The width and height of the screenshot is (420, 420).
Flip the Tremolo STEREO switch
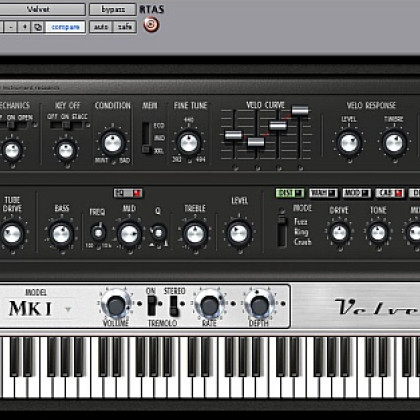point(174,306)
